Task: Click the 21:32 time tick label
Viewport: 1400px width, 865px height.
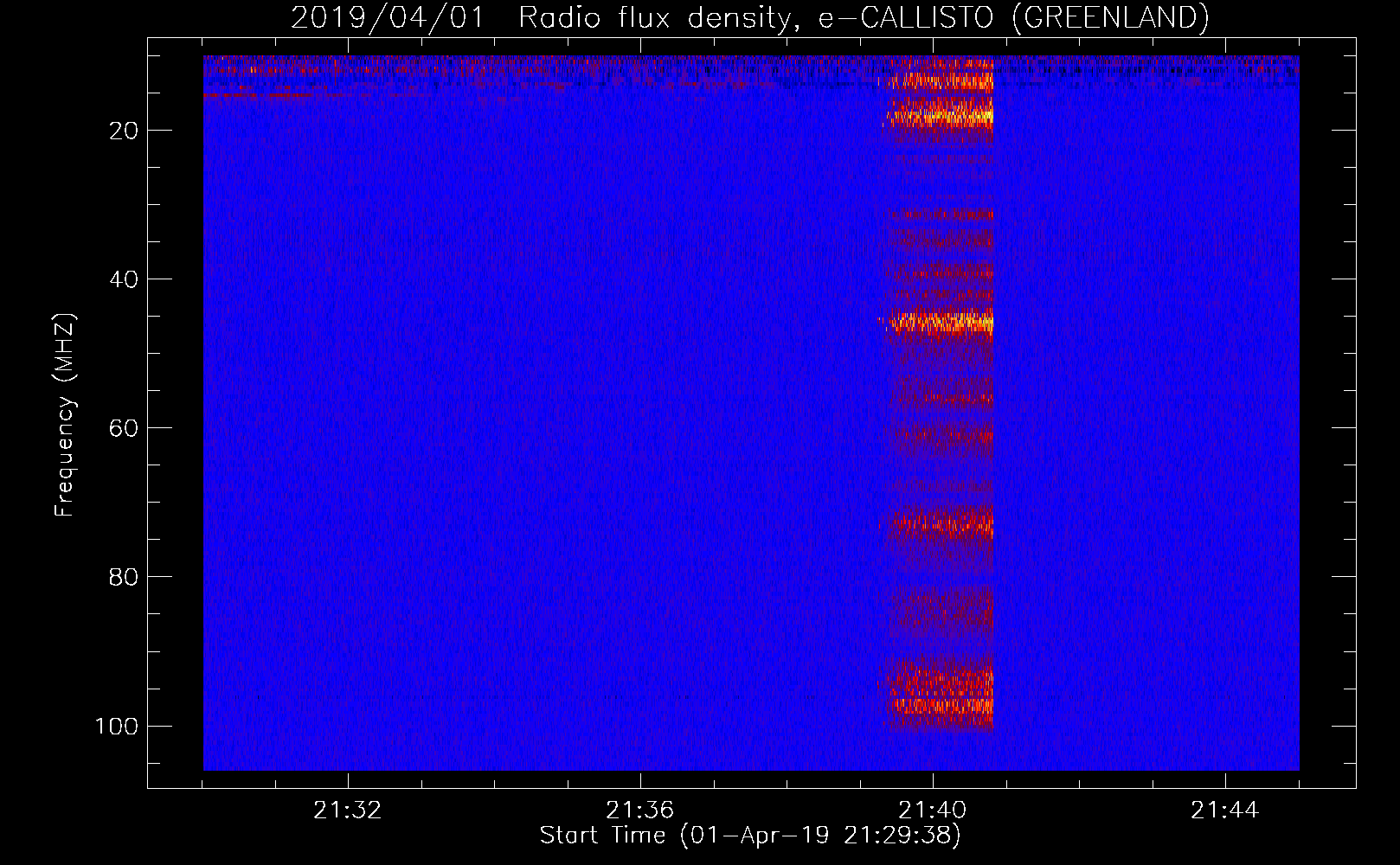Action: point(348,811)
